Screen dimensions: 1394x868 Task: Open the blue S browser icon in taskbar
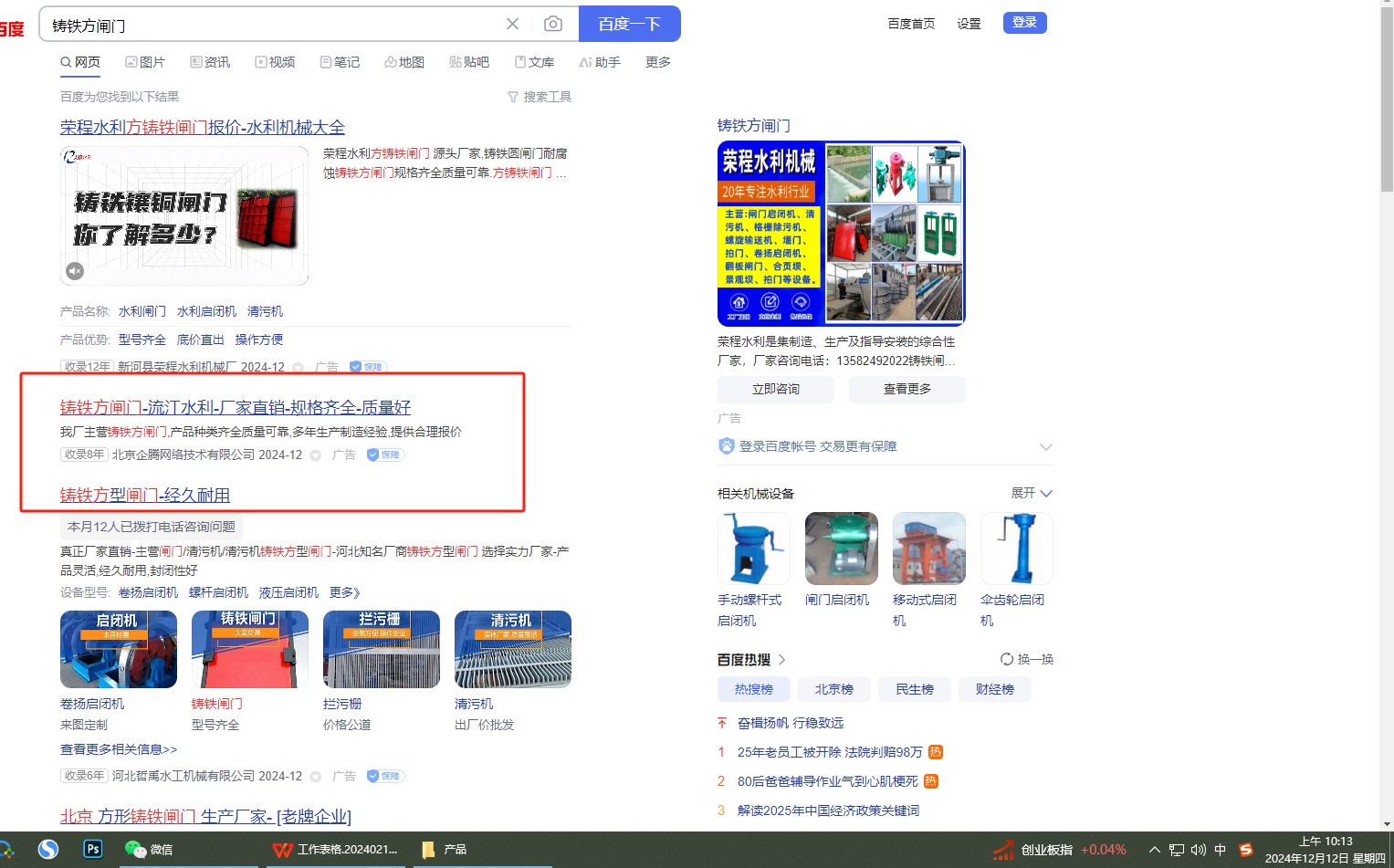(x=48, y=849)
